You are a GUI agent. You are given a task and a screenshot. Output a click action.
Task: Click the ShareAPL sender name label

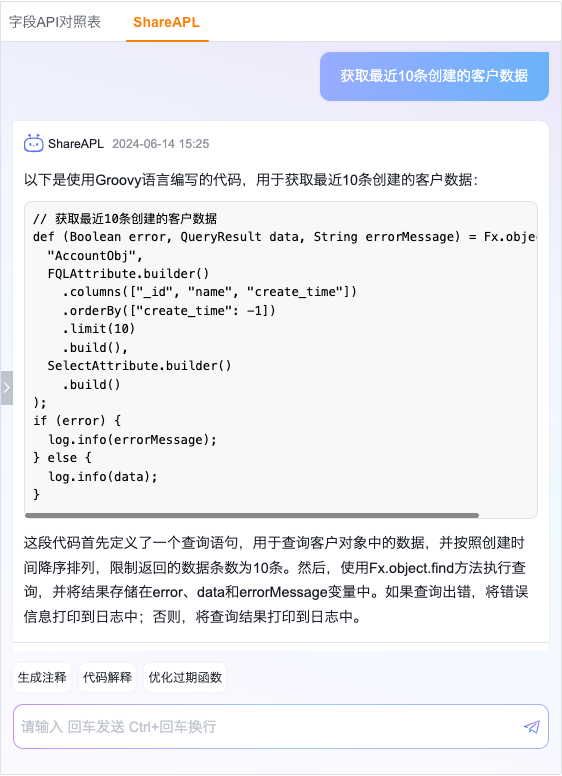point(76,144)
